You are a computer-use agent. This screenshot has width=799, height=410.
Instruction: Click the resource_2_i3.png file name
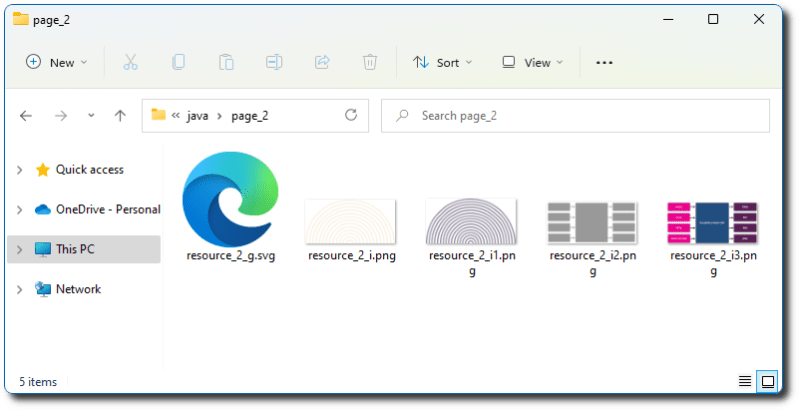coord(713,263)
